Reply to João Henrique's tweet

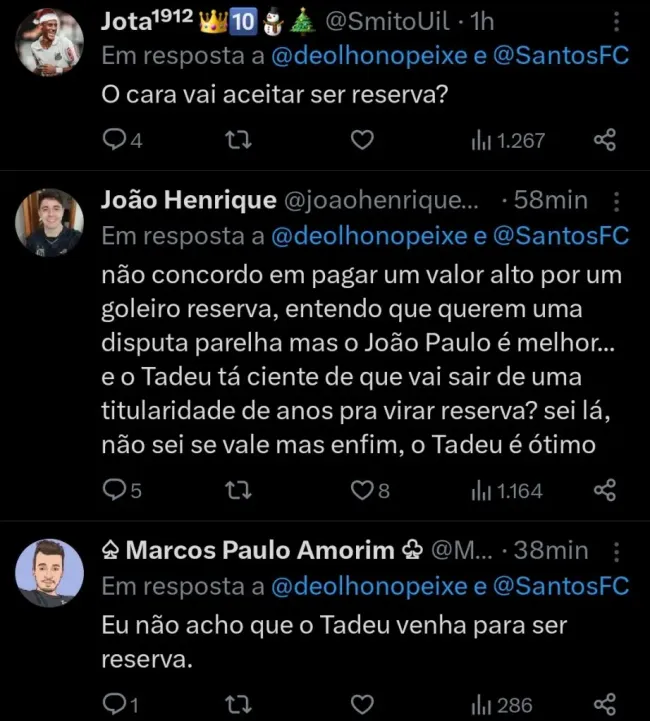[116, 490]
